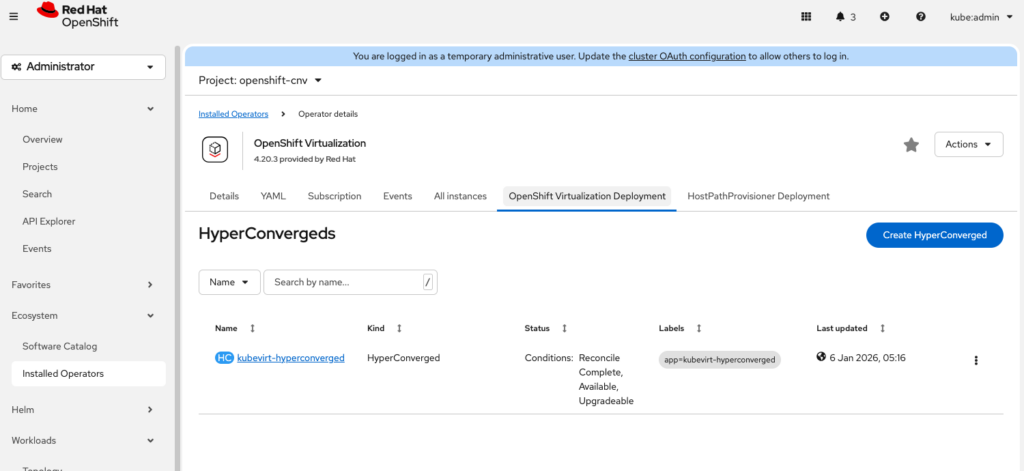
Task: Click the plus quick create icon
Action: tap(884, 16)
